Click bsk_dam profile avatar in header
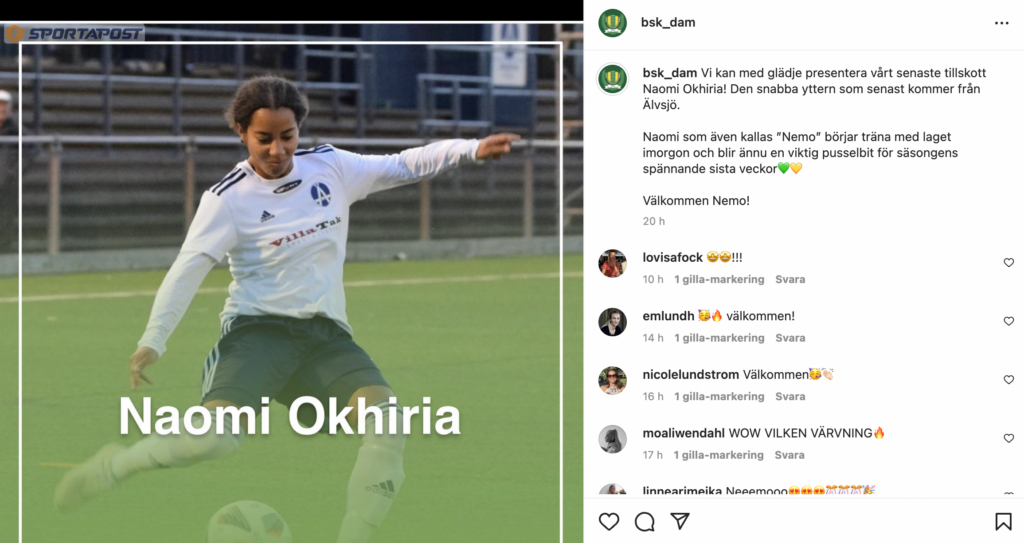1024x543 pixels. click(613, 23)
